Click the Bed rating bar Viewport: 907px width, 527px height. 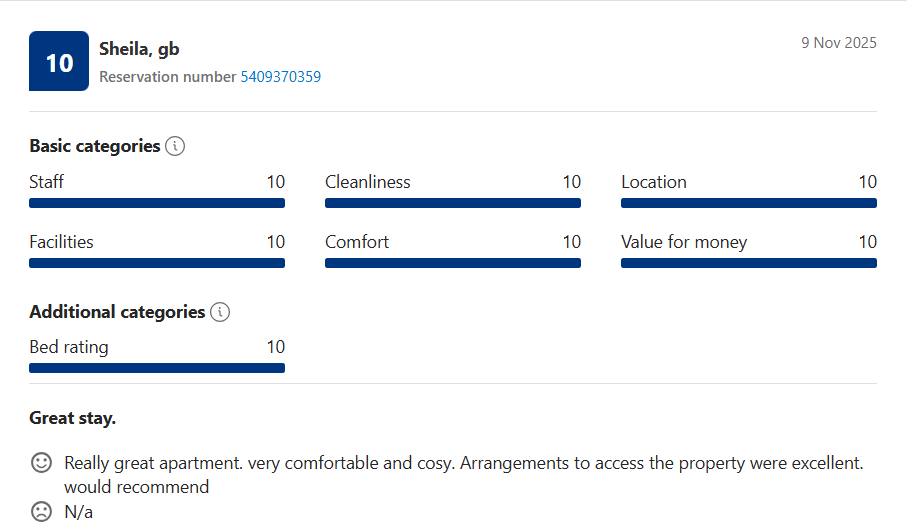(157, 368)
